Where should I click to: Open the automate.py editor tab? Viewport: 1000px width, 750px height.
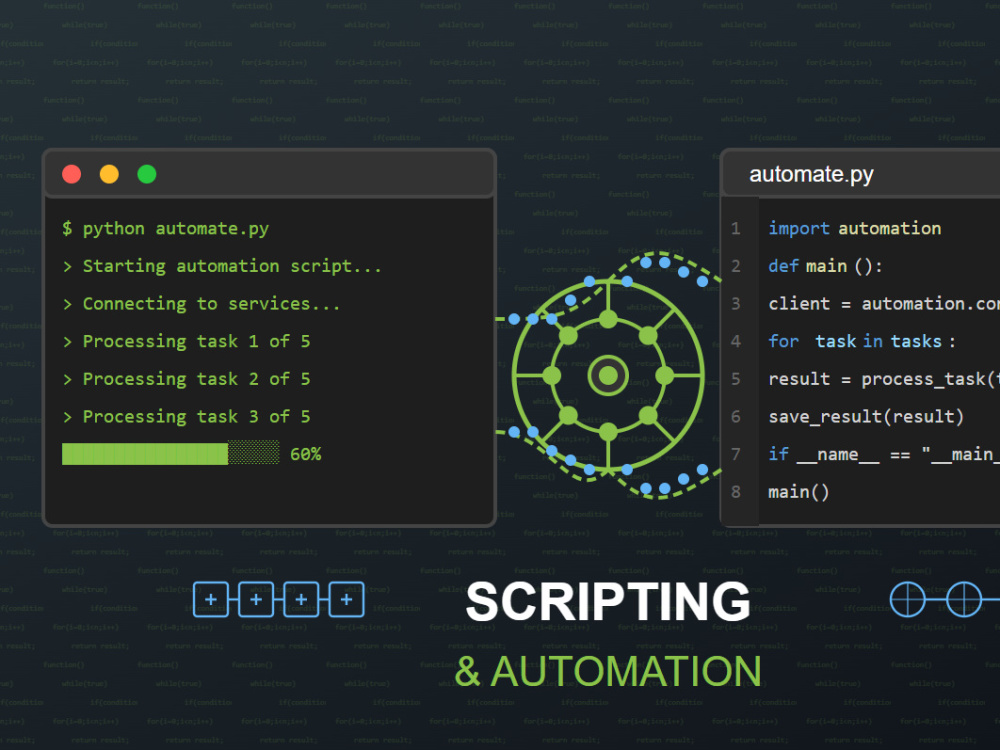pyautogui.click(x=811, y=174)
